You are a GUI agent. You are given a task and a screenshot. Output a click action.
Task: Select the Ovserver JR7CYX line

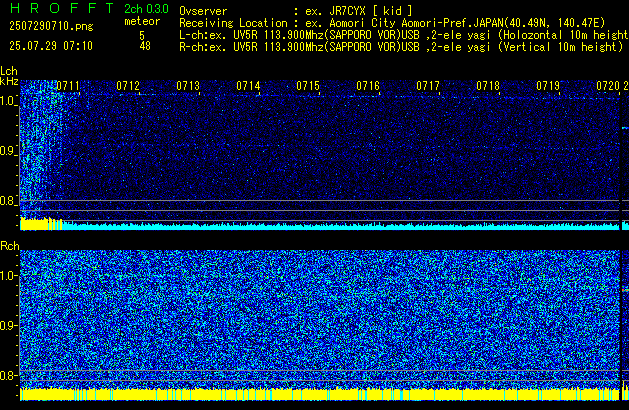click(296, 11)
